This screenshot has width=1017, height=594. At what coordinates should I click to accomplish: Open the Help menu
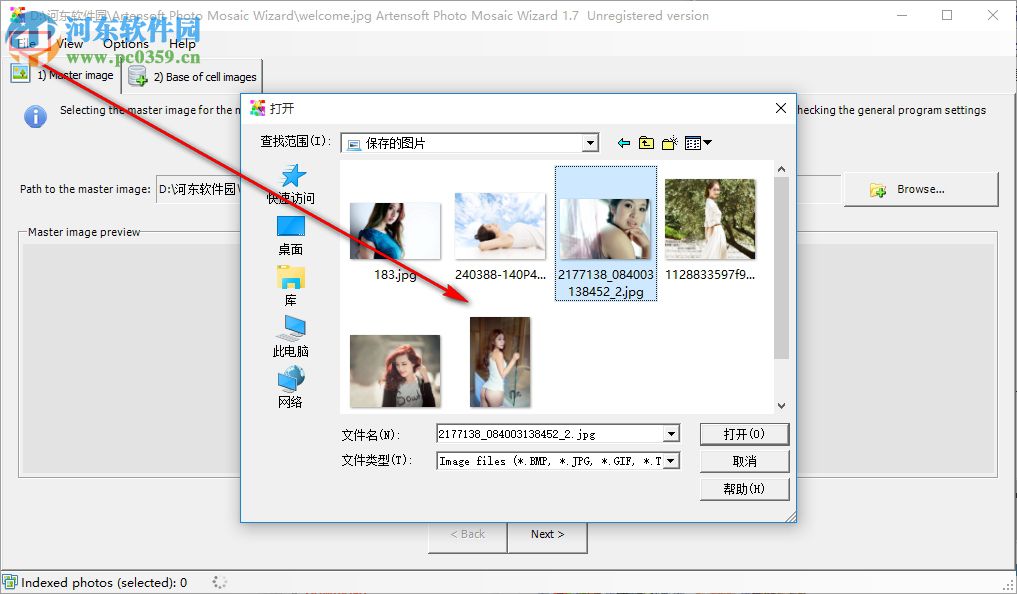pos(182,43)
